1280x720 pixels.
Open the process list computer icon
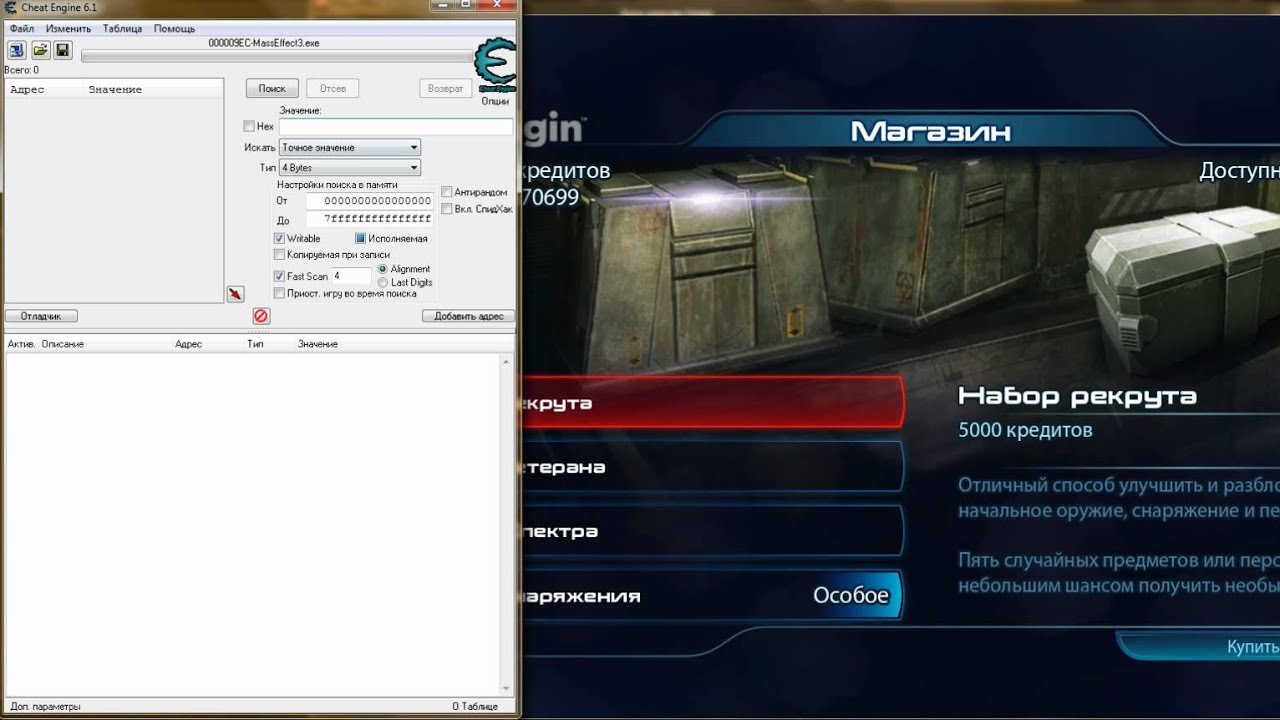(17, 50)
